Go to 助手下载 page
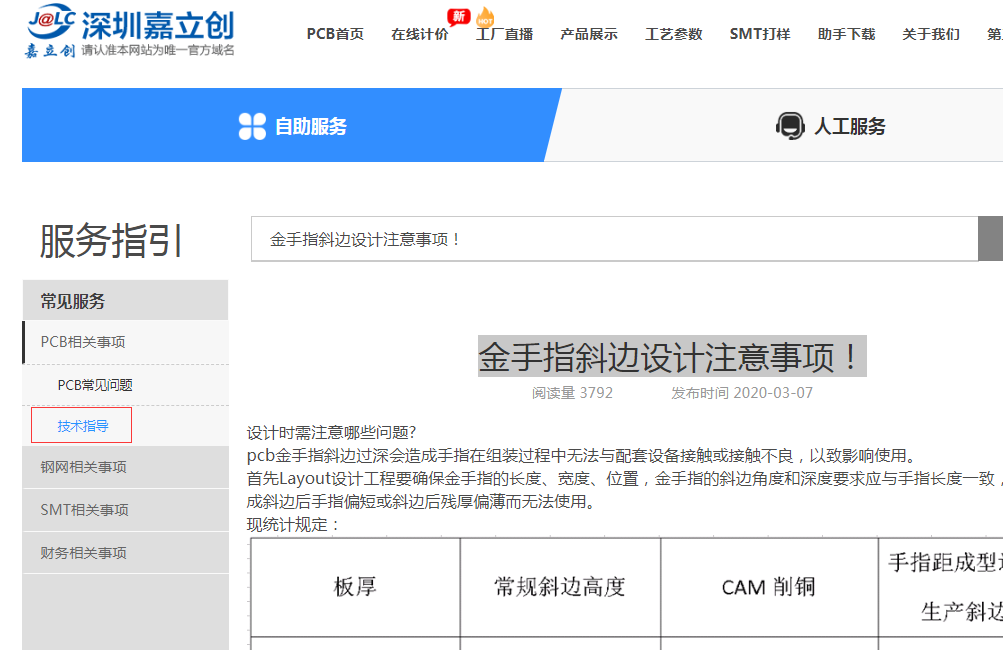 pos(846,34)
